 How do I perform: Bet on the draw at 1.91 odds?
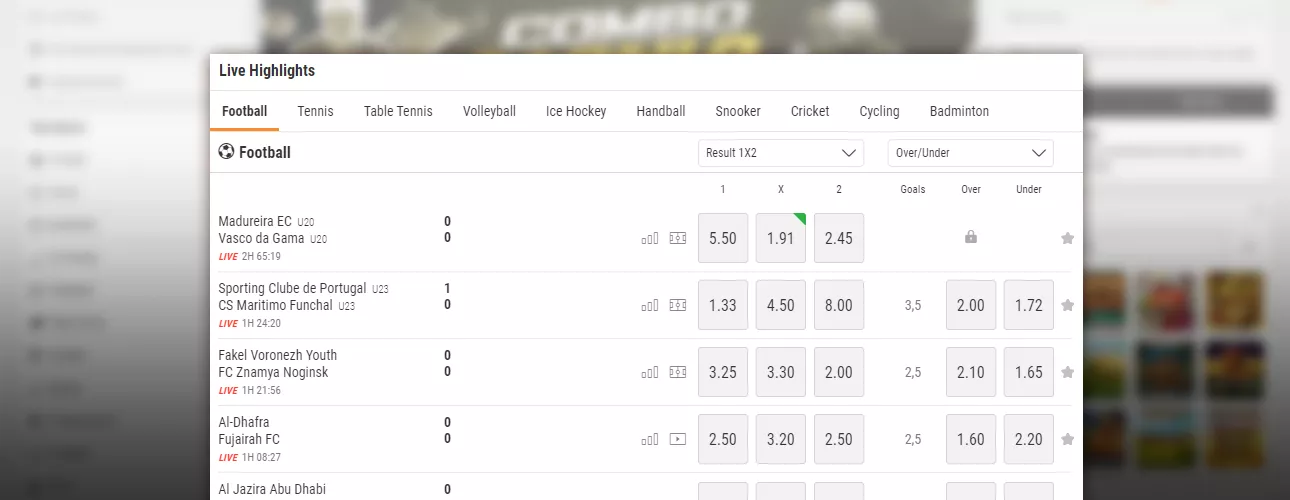tap(780, 238)
